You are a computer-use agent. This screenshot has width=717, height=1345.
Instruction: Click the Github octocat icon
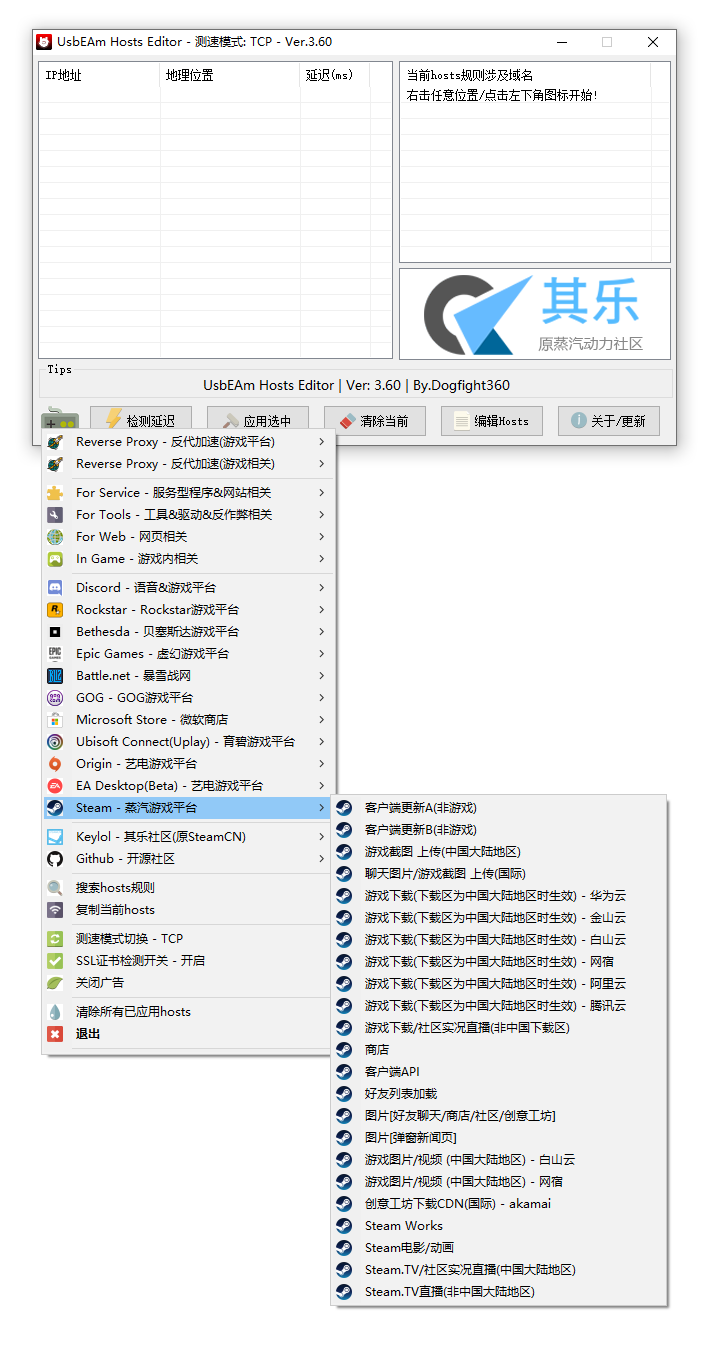tap(56, 859)
